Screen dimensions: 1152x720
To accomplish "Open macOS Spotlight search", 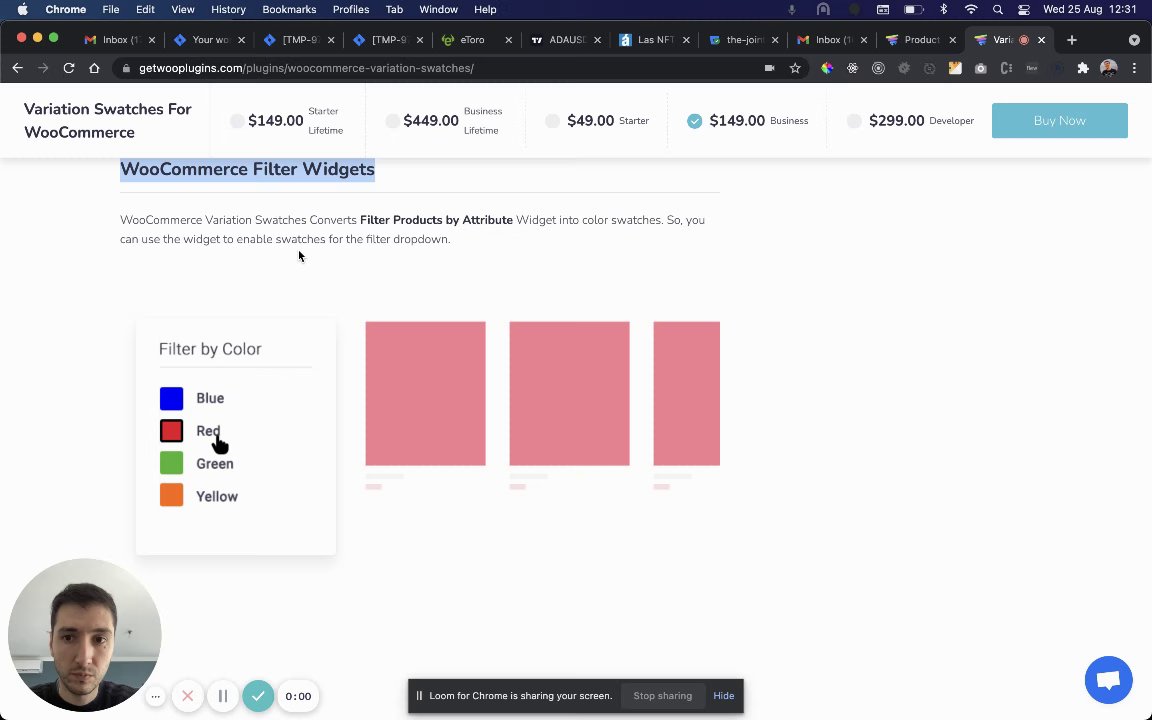I will [997, 10].
